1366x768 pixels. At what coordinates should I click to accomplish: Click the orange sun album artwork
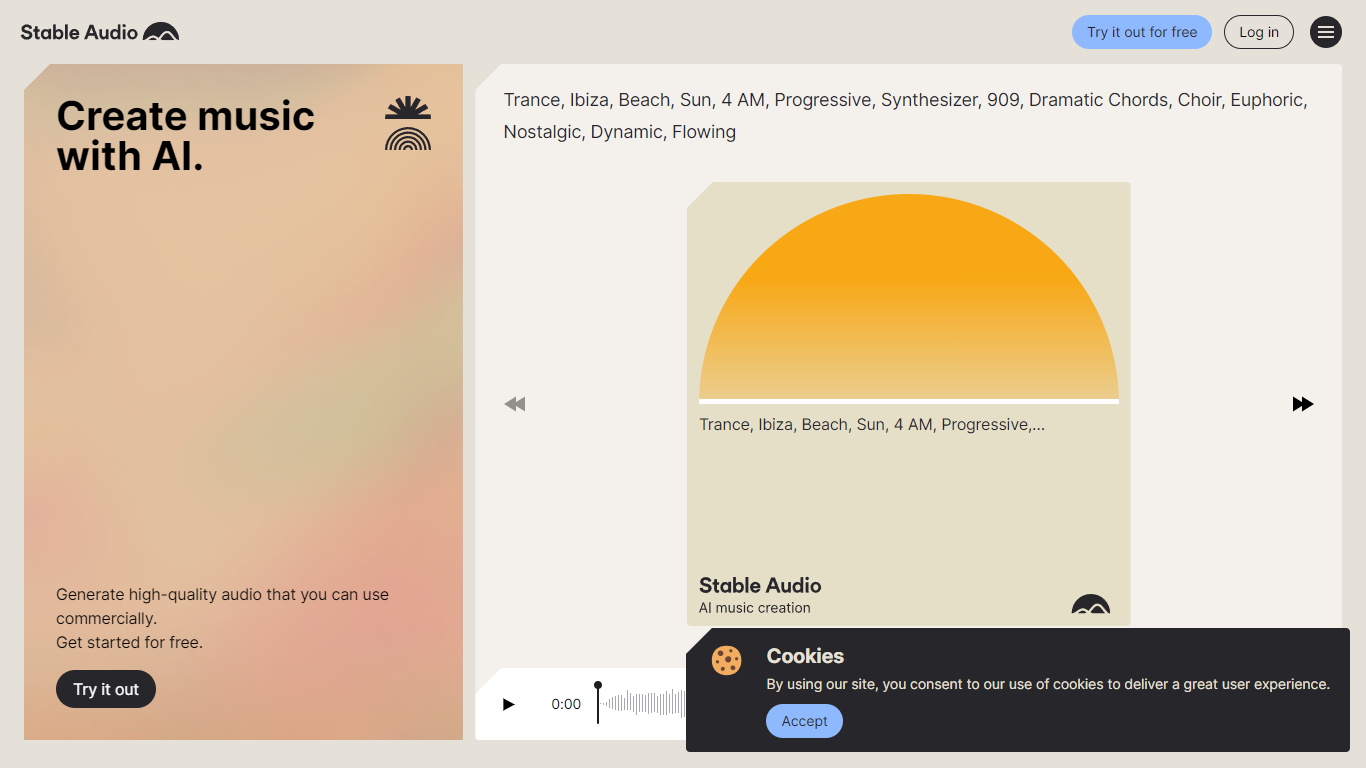pos(909,298)
